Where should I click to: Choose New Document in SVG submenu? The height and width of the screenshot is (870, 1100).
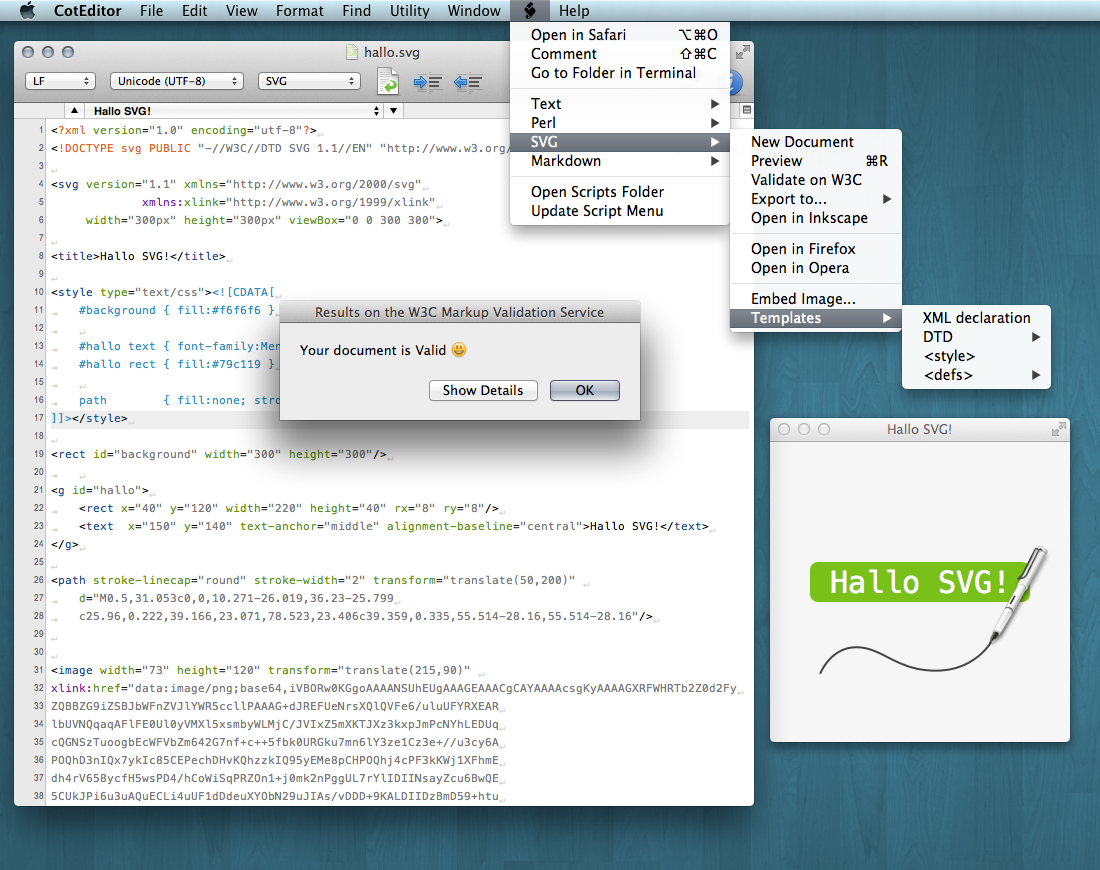coord(816,142)
